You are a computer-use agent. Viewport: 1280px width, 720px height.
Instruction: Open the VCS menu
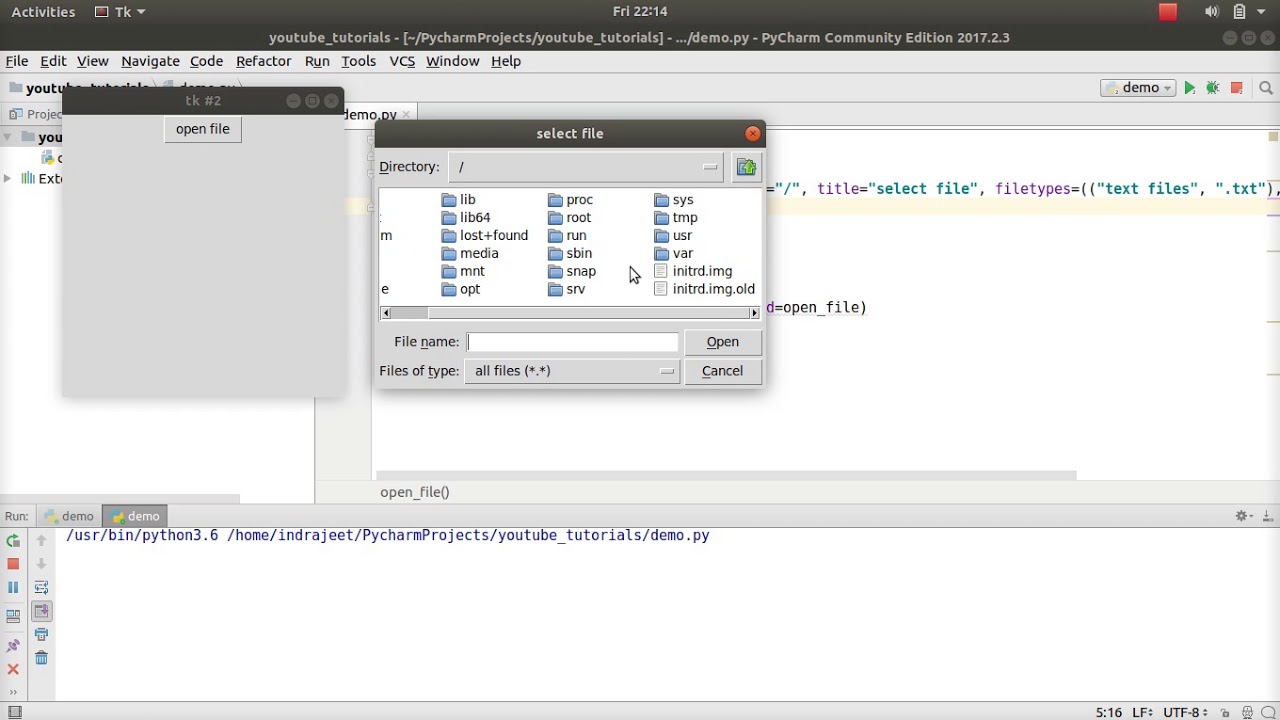[402, 61]
